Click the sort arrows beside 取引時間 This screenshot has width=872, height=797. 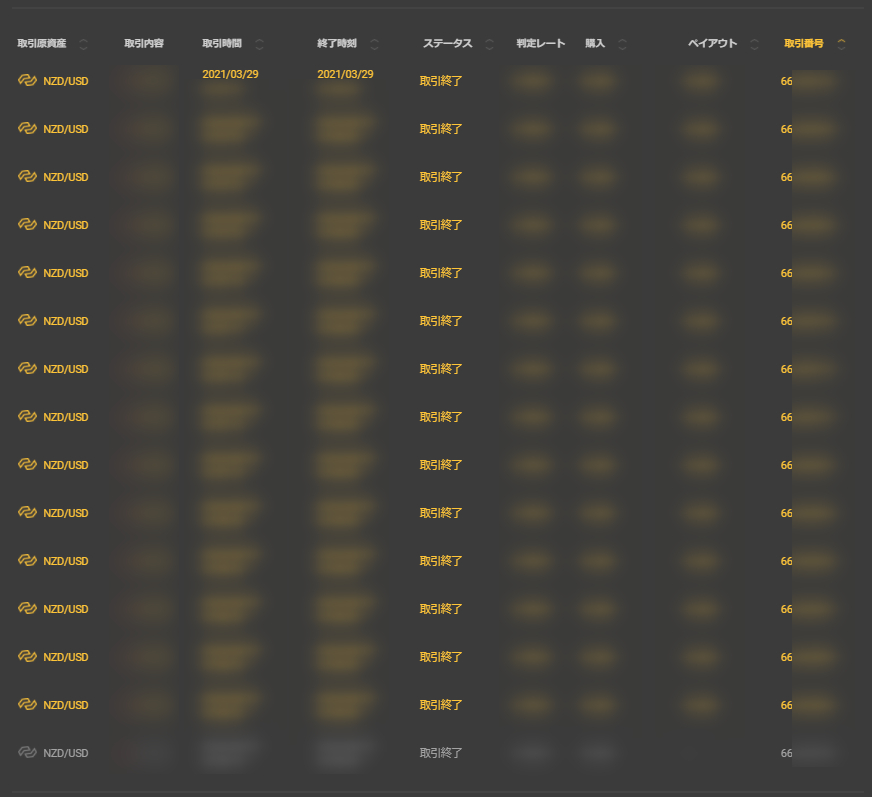click(x=260, y=44)
